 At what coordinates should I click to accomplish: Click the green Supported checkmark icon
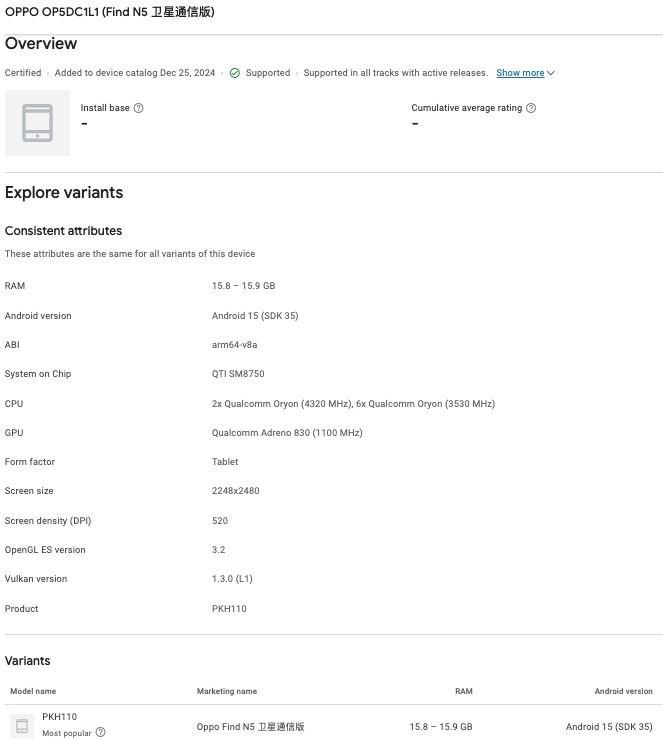[235, 73]
